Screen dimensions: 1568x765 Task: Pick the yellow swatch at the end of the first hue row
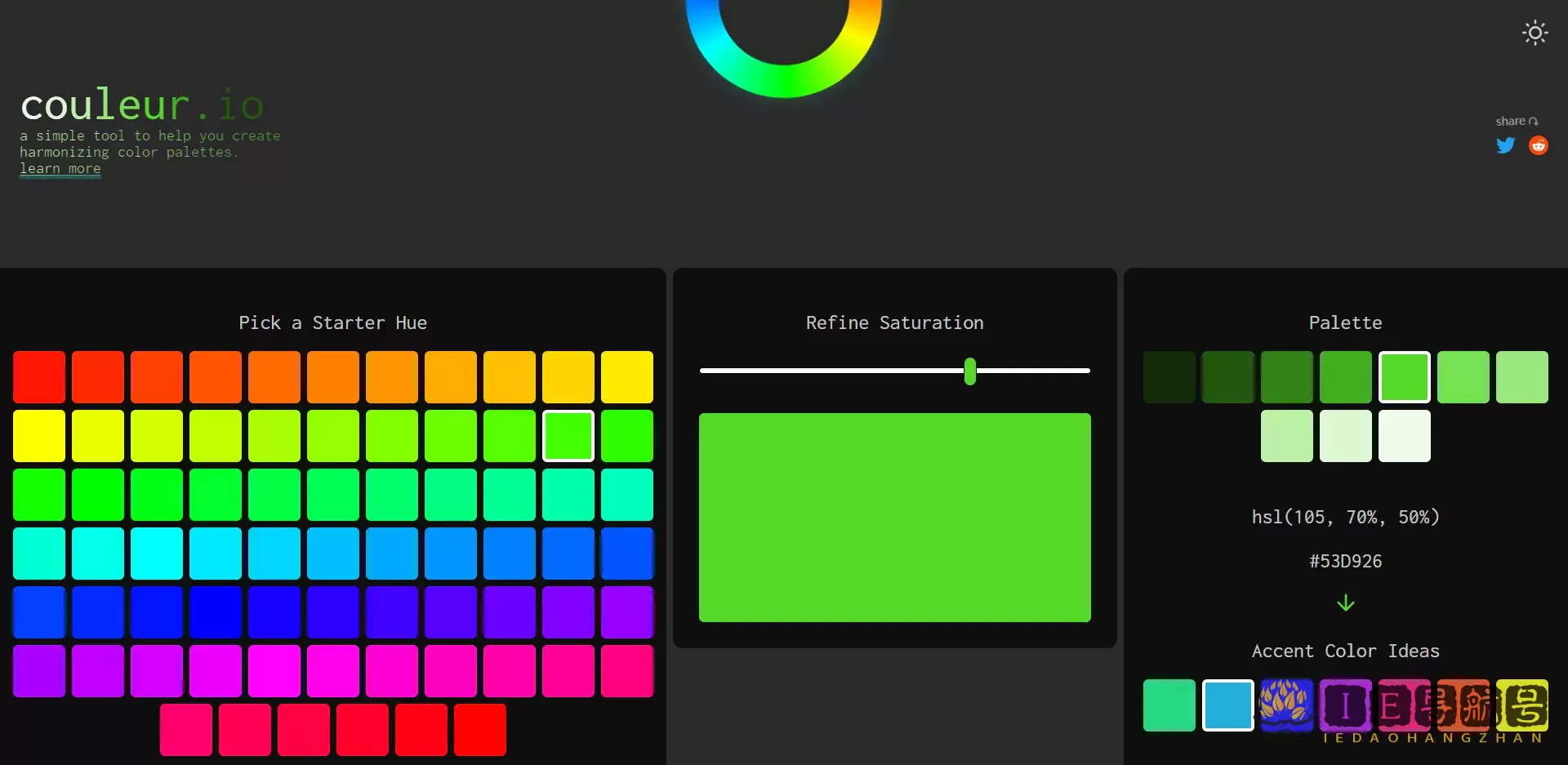[627, 377]
